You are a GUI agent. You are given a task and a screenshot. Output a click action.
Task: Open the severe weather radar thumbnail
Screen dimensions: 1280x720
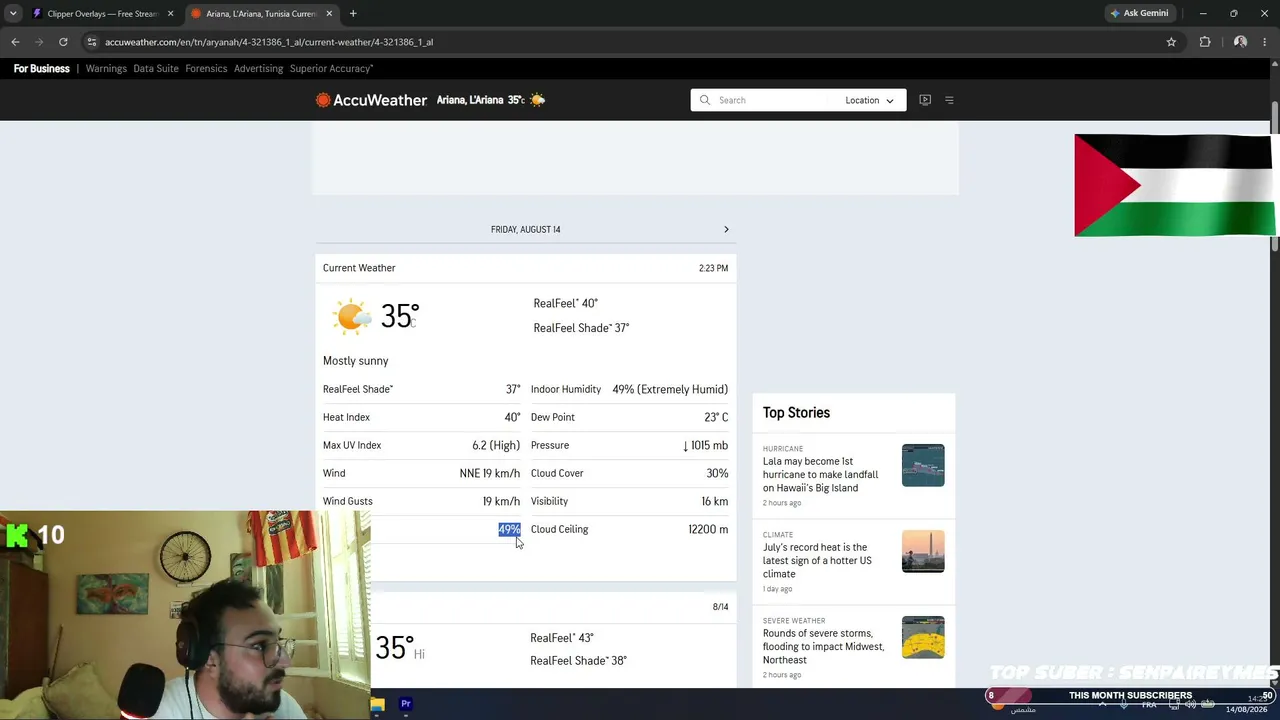[x=923, y=637]
